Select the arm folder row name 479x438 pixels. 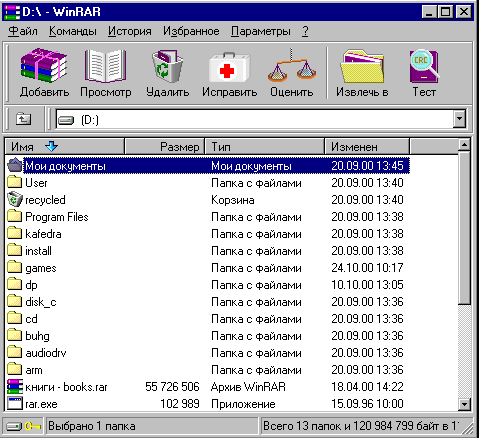34,370
